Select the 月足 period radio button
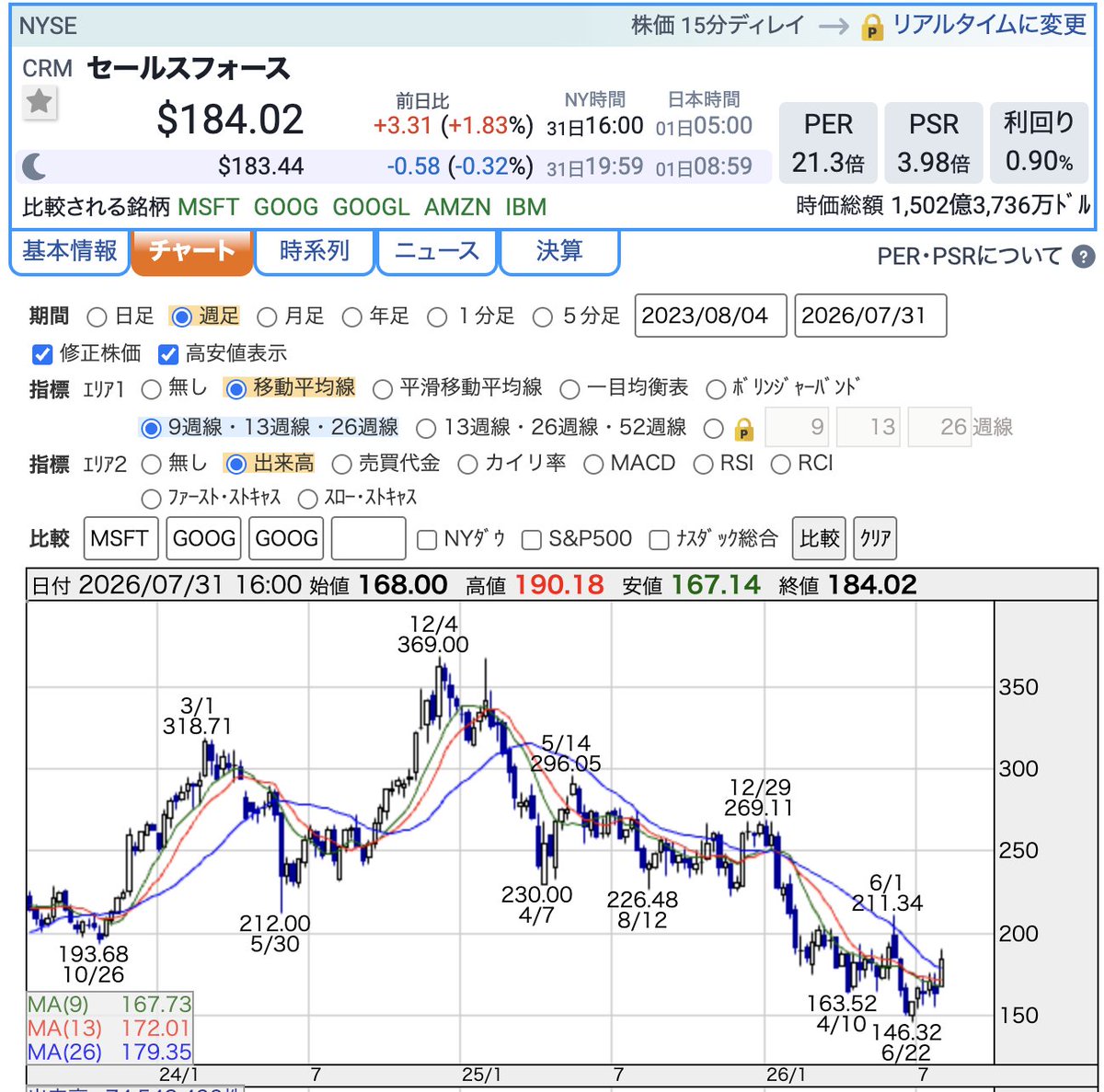The width and height of the screenshot is (1104, 1092). pyautogui.click(x=267, y=317)
